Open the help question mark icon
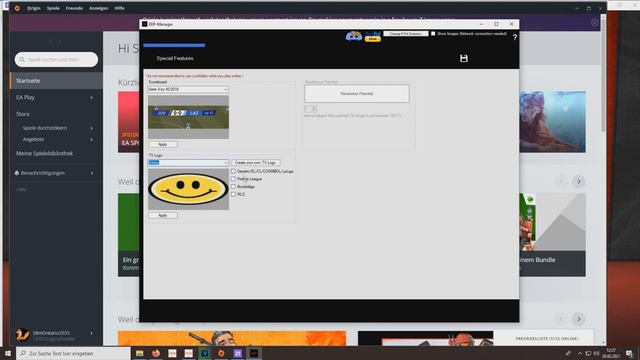This screenshot has width=640, height=360. click(515, 37)
